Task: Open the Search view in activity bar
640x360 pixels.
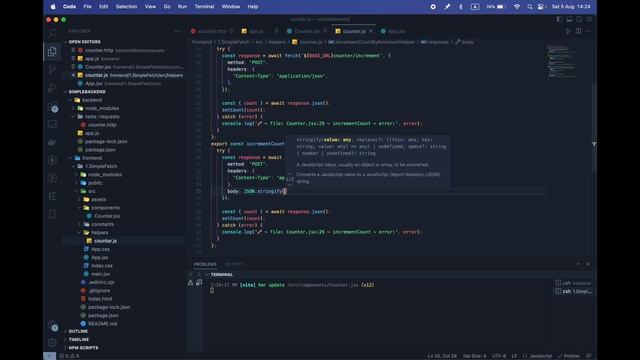Action: point(52,33)
